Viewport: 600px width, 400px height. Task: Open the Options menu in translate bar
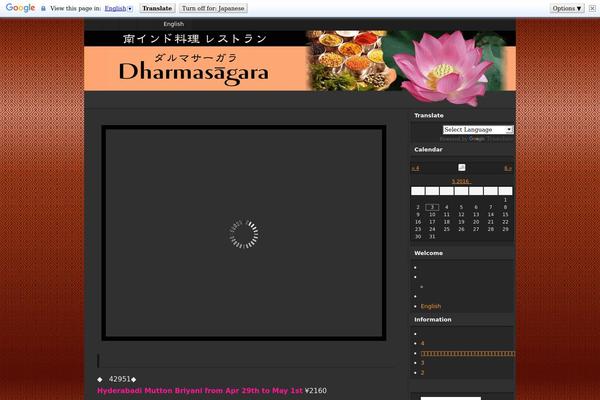[x=567, y=8]
